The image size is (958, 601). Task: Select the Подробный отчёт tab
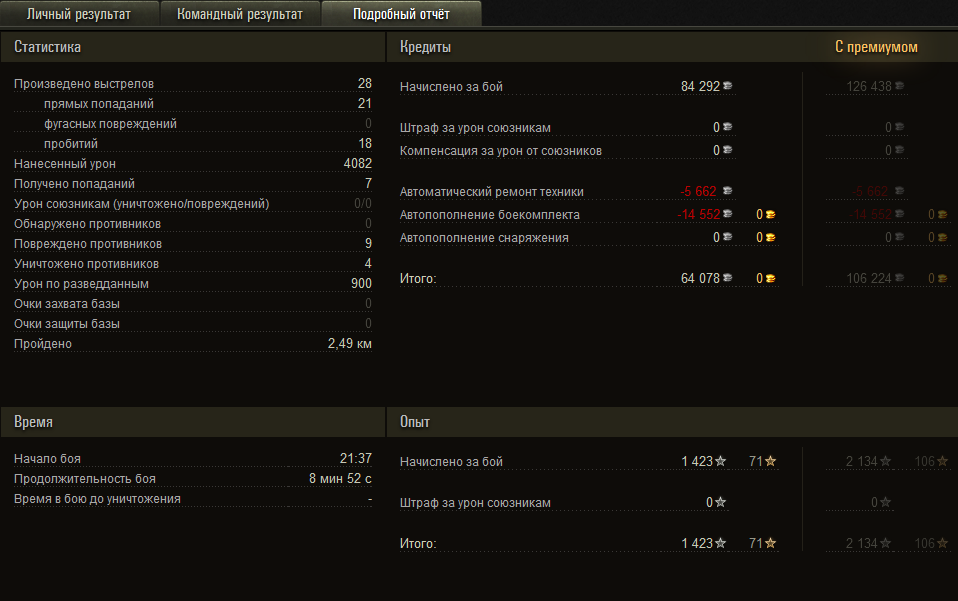(x=401, y=14)
